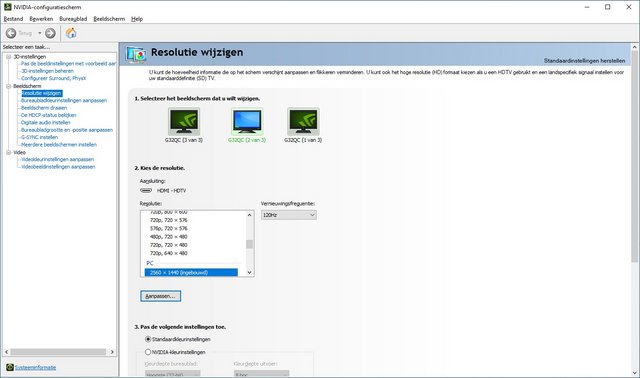Click main panel vertical scroll-up arrow

(635, 47)
